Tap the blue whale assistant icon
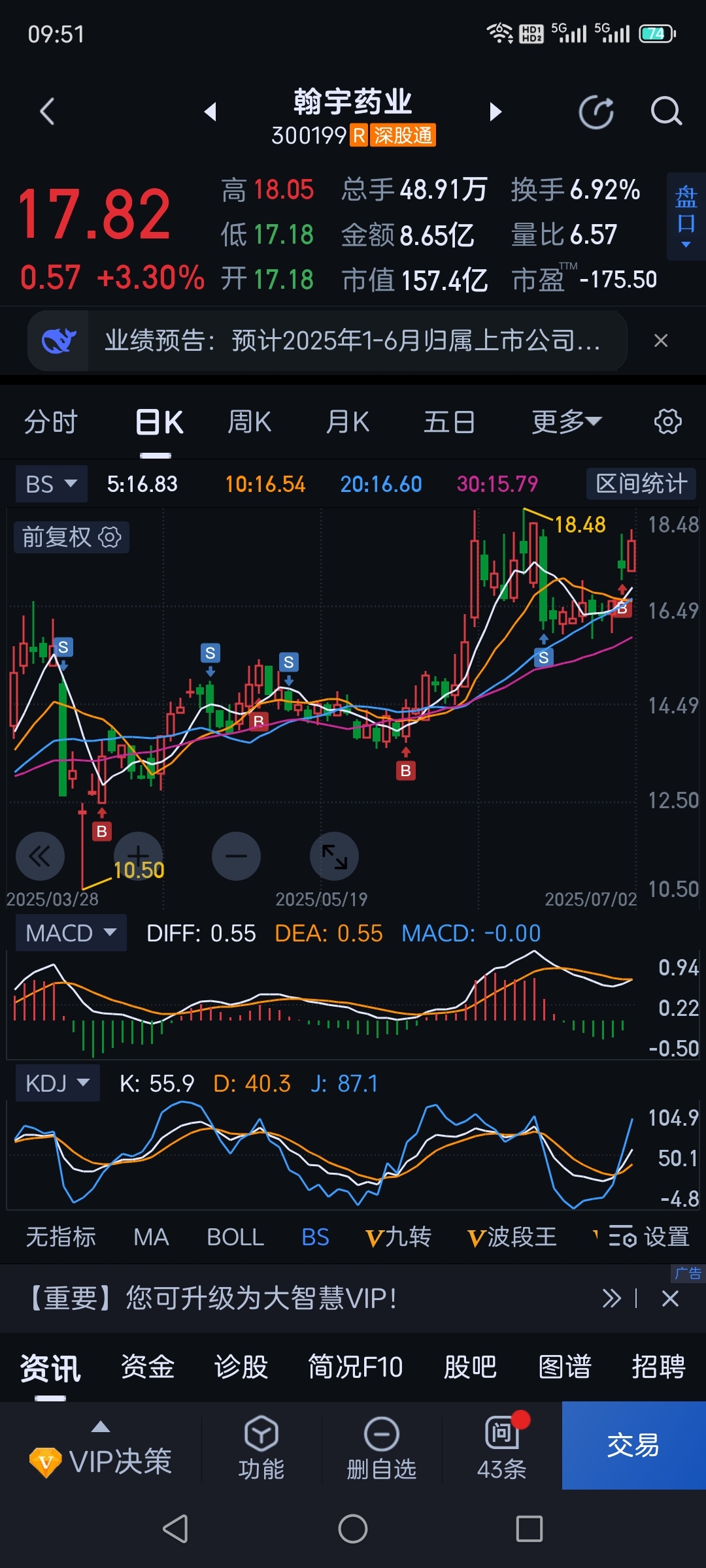This screenshot has height=1568, width=706. [x=58, y=340]
